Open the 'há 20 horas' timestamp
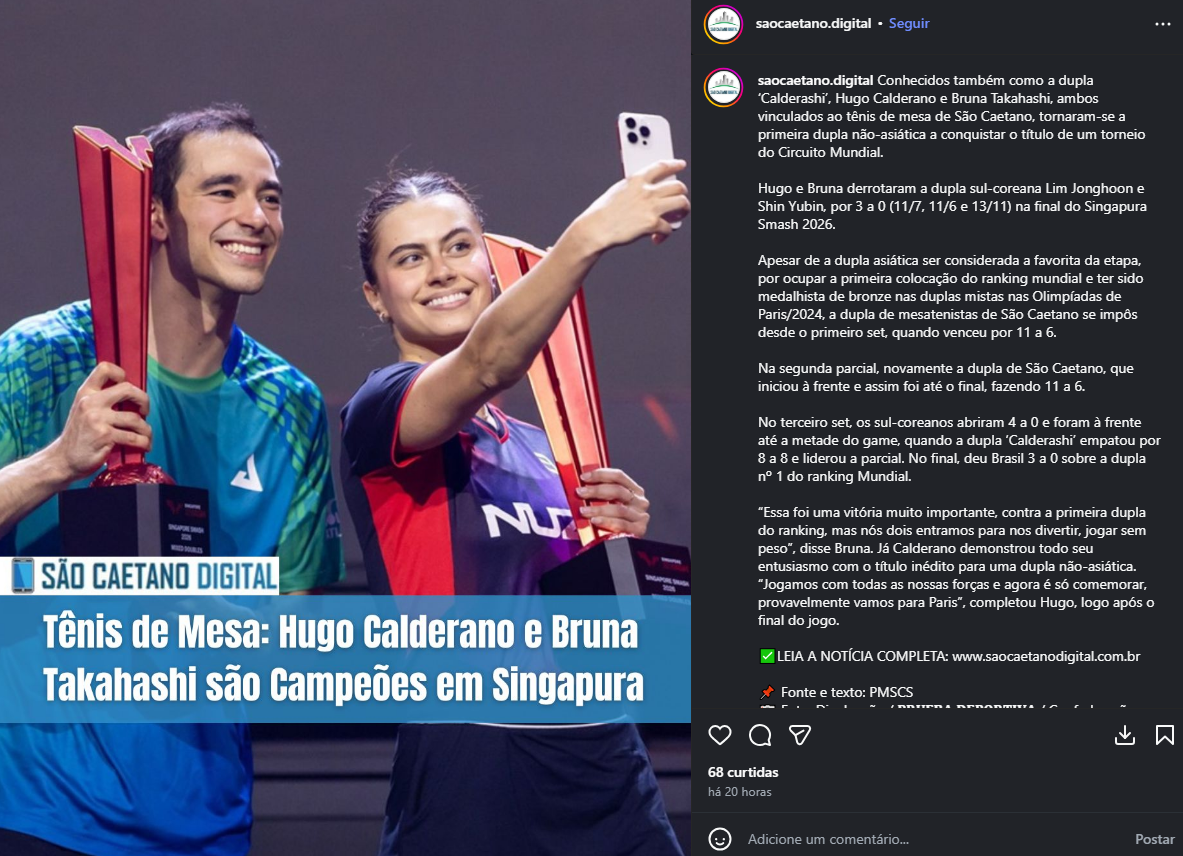Viewport: 1183px width, 856px height. coord(739,792)
